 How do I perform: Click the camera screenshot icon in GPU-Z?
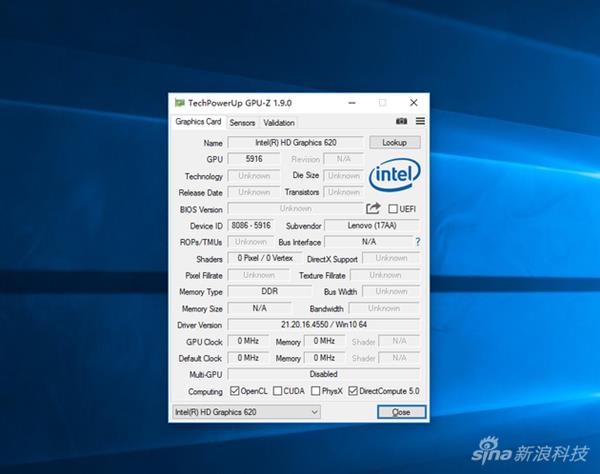(x=401, y=121)
